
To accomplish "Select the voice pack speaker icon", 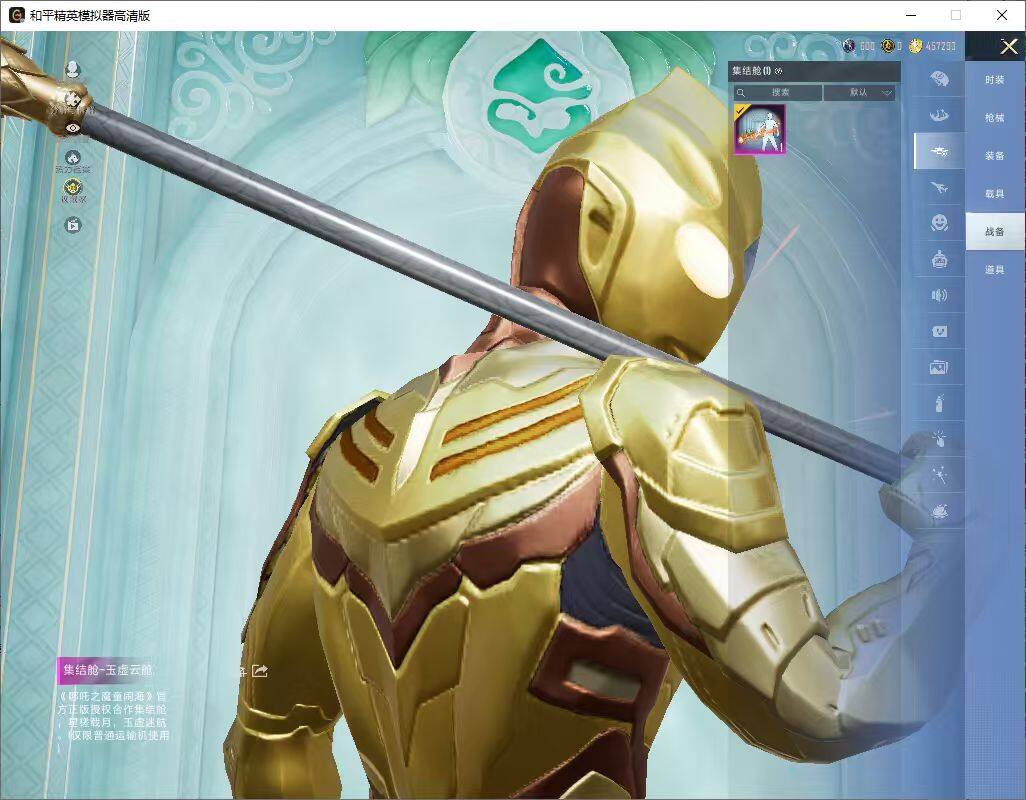I will click(x=939, y=296).
